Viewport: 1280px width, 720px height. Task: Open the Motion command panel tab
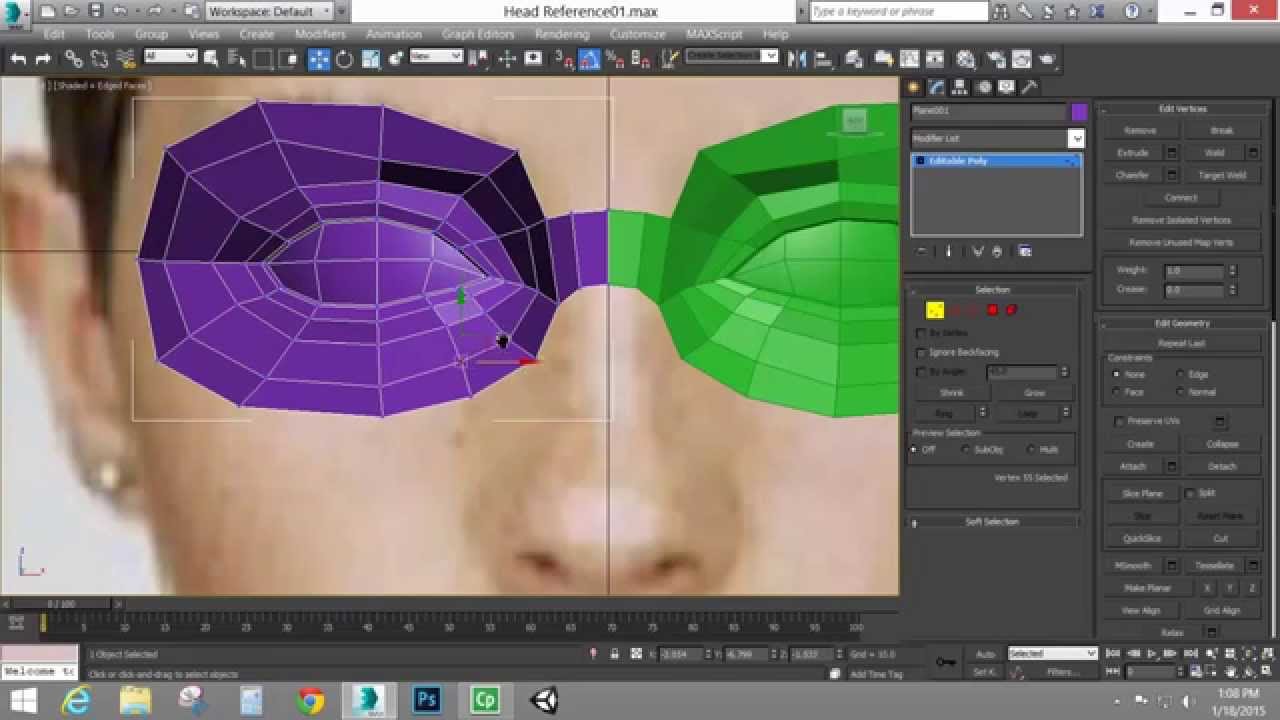pos(983,87)
